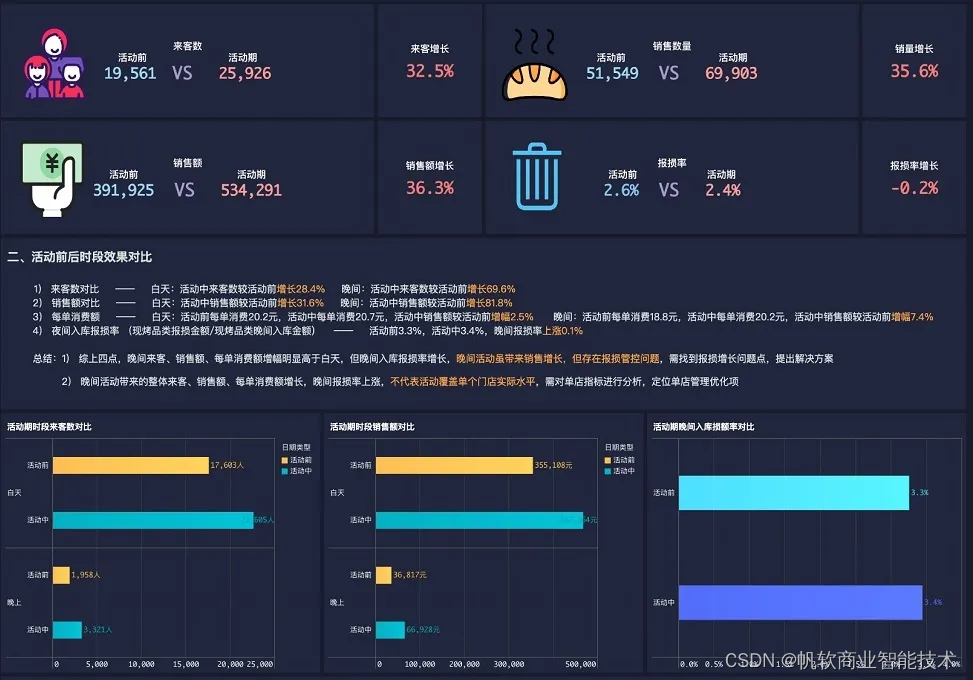Viewport: 973px width, 680px height.
Task: Click 活动中 teal legend in 销售额对比 chart
Action: click(619, 471)
